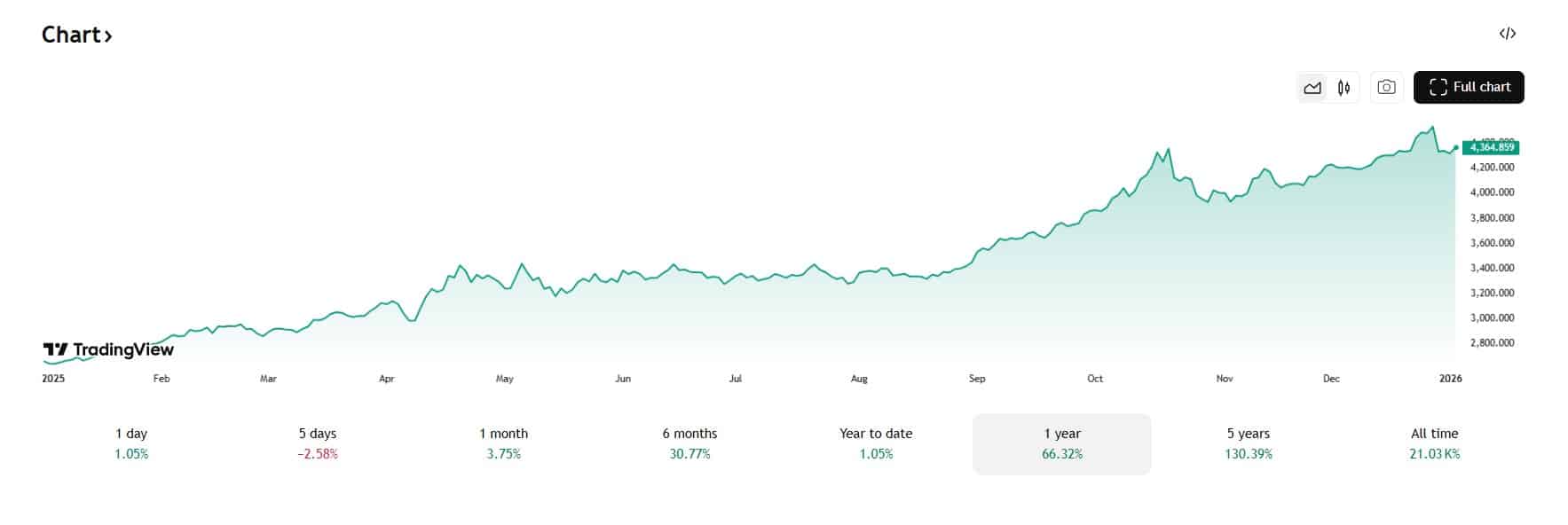Click the TradingView logo
Viewport: 1568px width, 525px height.
[107, 349]
